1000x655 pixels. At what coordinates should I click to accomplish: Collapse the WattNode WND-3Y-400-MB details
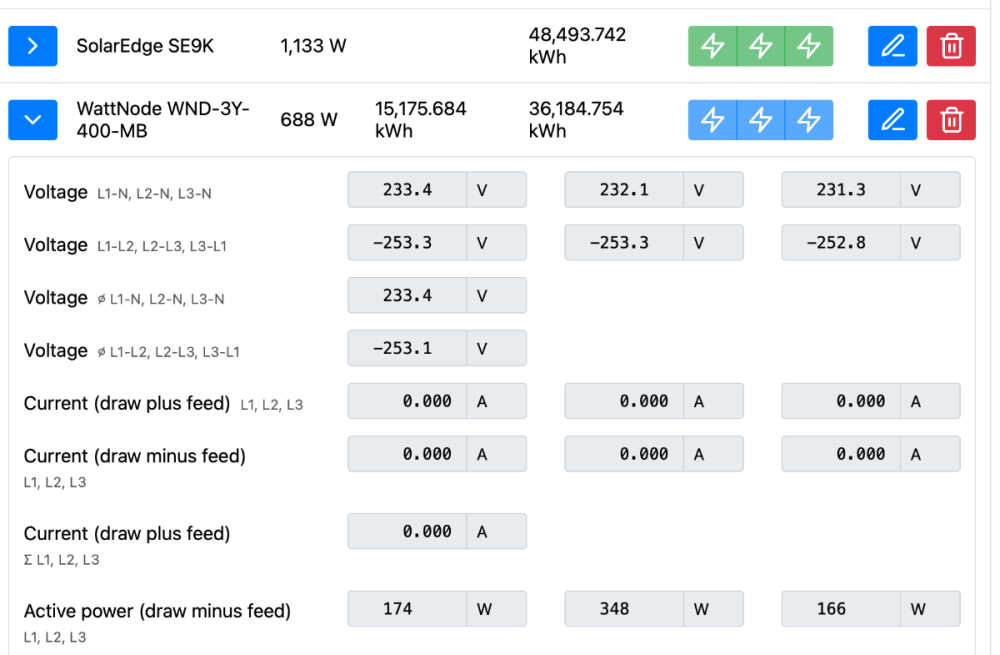coord(33,120)
